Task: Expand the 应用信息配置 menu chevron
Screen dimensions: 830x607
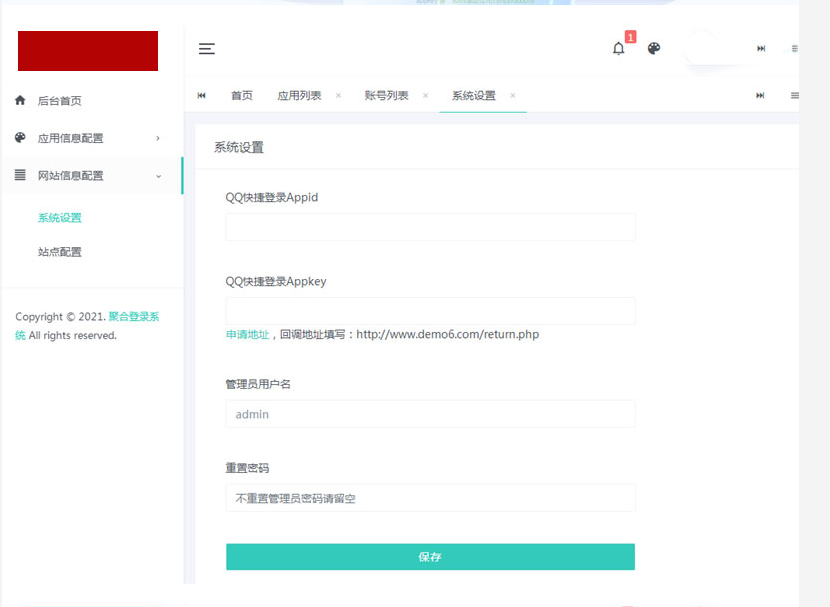Action: click(x=158, y=138)
